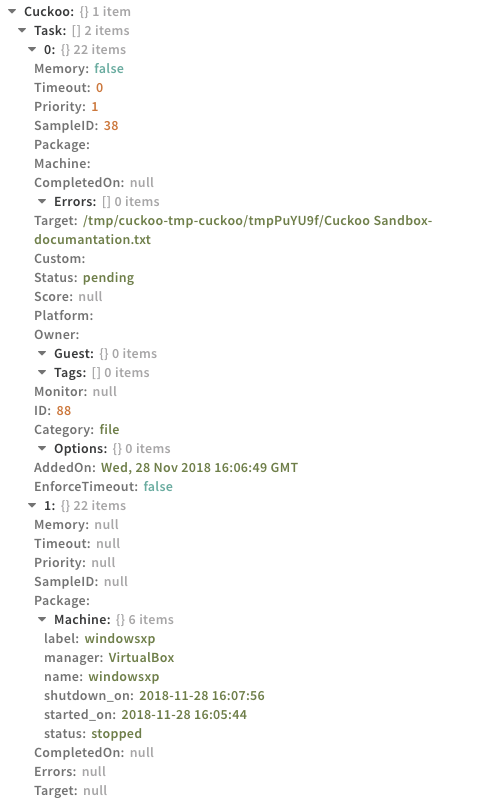Viewport: 504px width, 801px height.
Task: Click the EnforceTimeout false value
Action: click(158, 486)
